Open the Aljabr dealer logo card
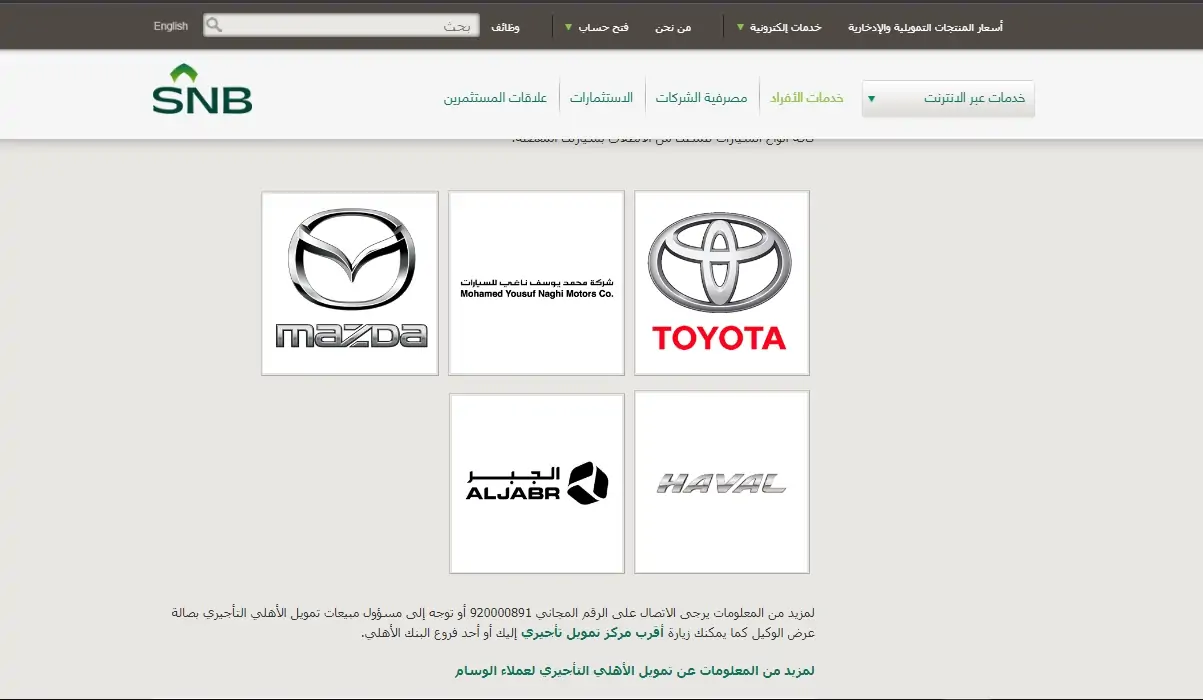This screenshot has width=1203, height=700. click(536, 483)
